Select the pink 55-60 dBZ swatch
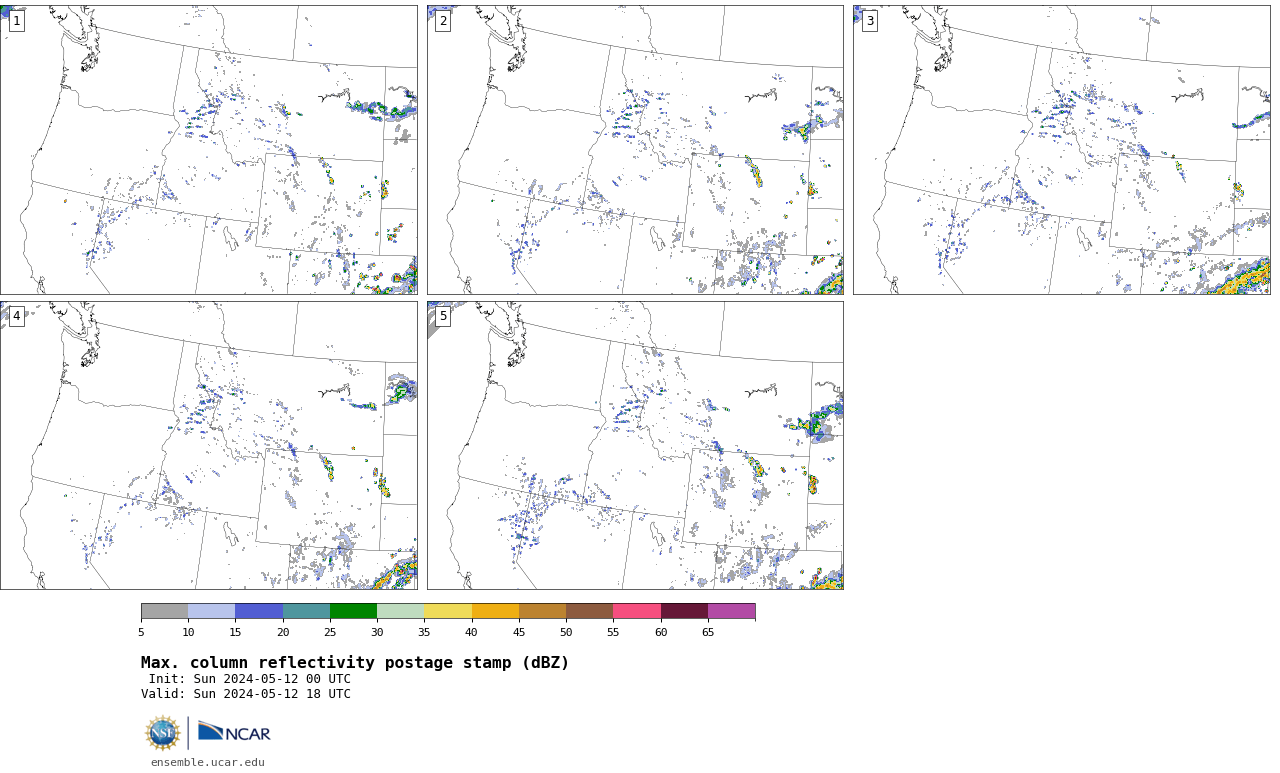 [x=637, y=611]
